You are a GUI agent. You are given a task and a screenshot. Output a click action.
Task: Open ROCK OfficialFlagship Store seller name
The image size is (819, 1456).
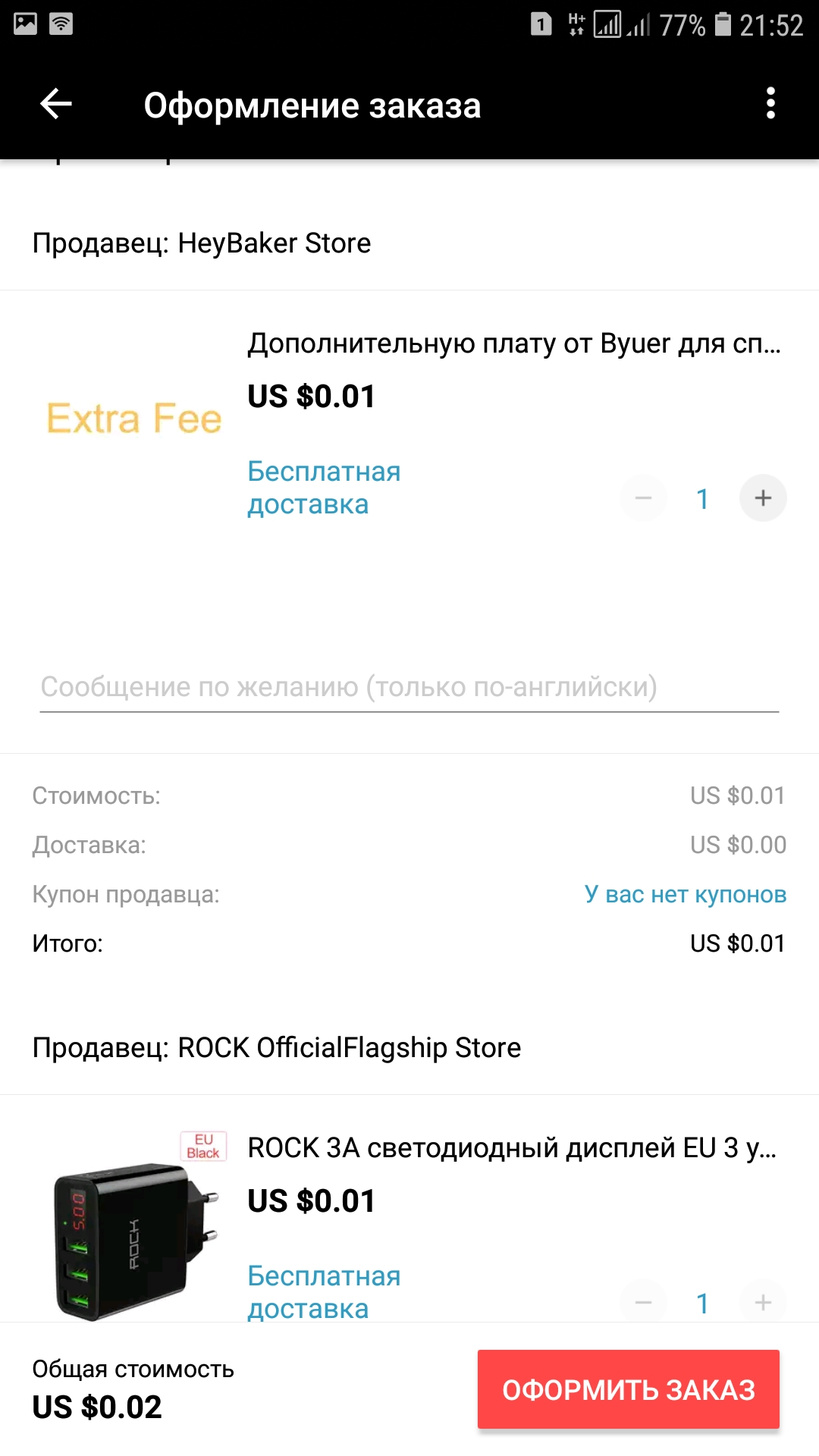(x=349, y=1048)
